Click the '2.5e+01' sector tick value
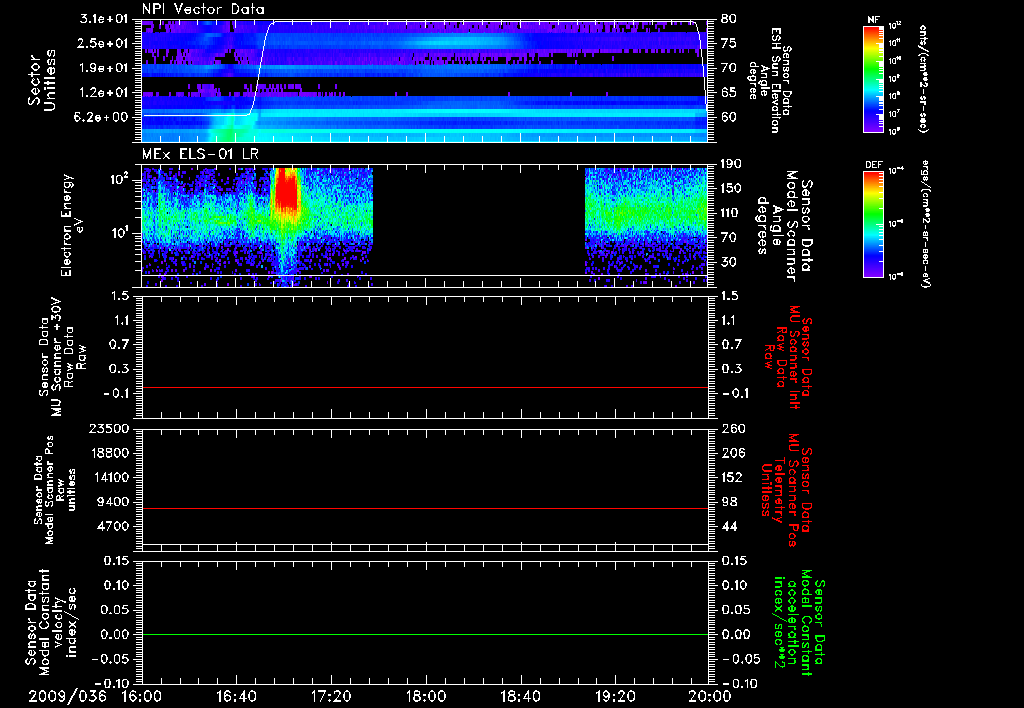The height and width of the screenshot is (708, 1024). pos(103,43)
